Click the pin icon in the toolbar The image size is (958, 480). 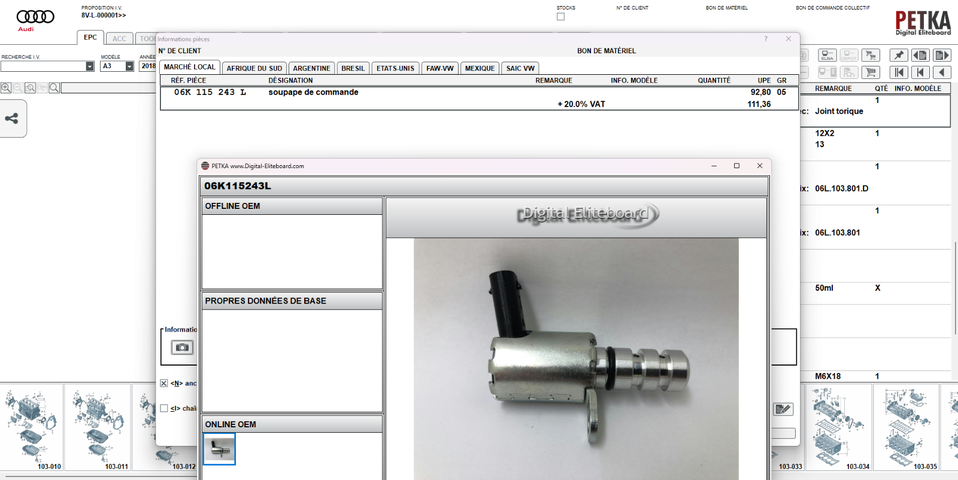coord(898,55)
